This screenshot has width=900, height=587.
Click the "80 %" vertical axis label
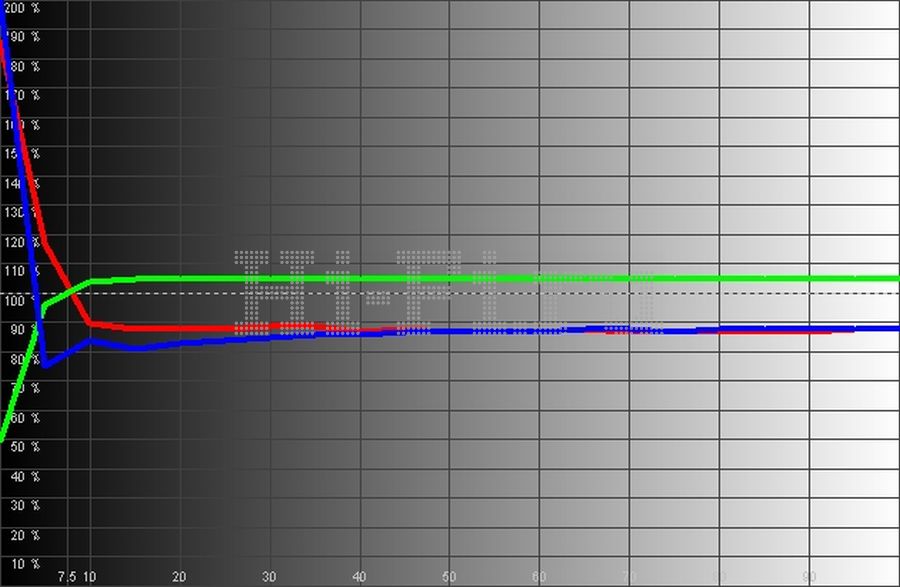21,359
